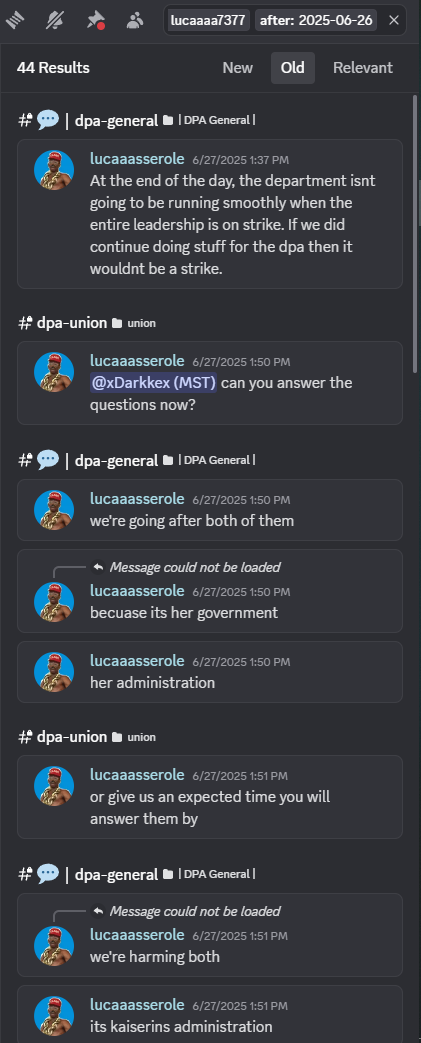Click the muted notification bell icon

tap(55, 21)
